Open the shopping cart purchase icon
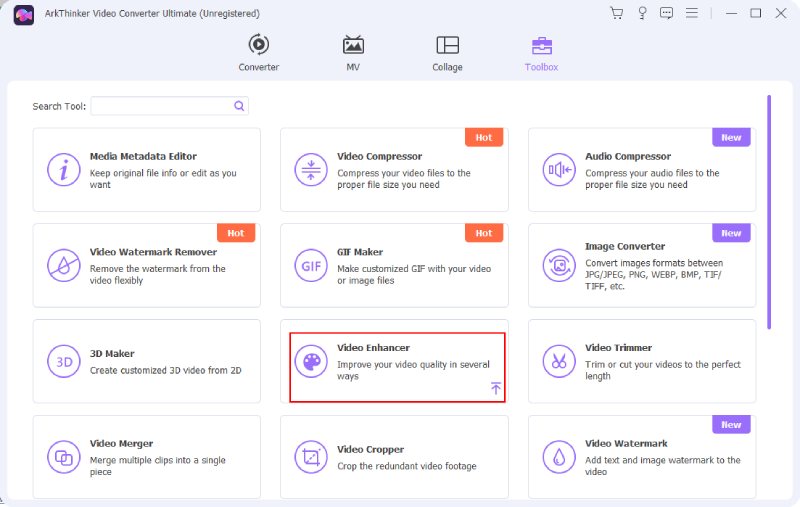Image resolution: width=800 pixels, height=507 pixels. 617,13
